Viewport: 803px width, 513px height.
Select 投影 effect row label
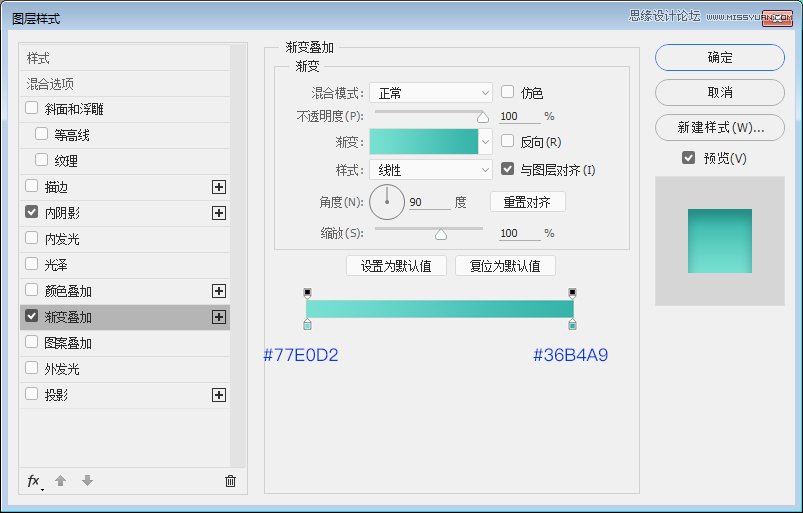click(x=56, y=395)
